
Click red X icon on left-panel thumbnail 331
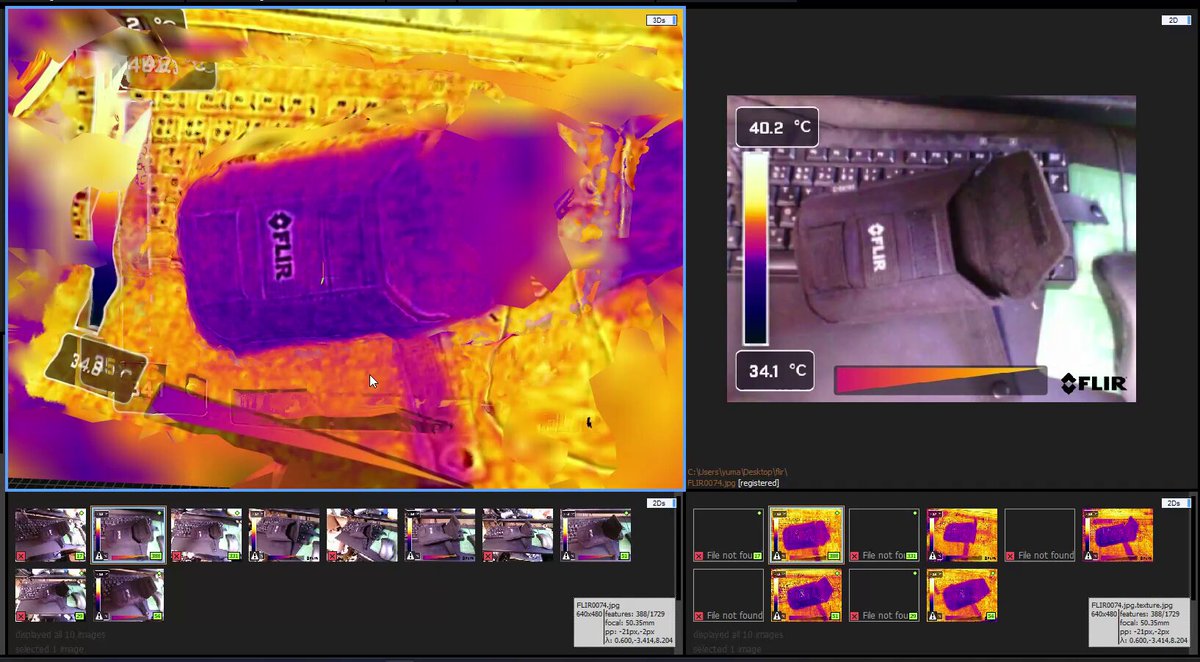177,555
